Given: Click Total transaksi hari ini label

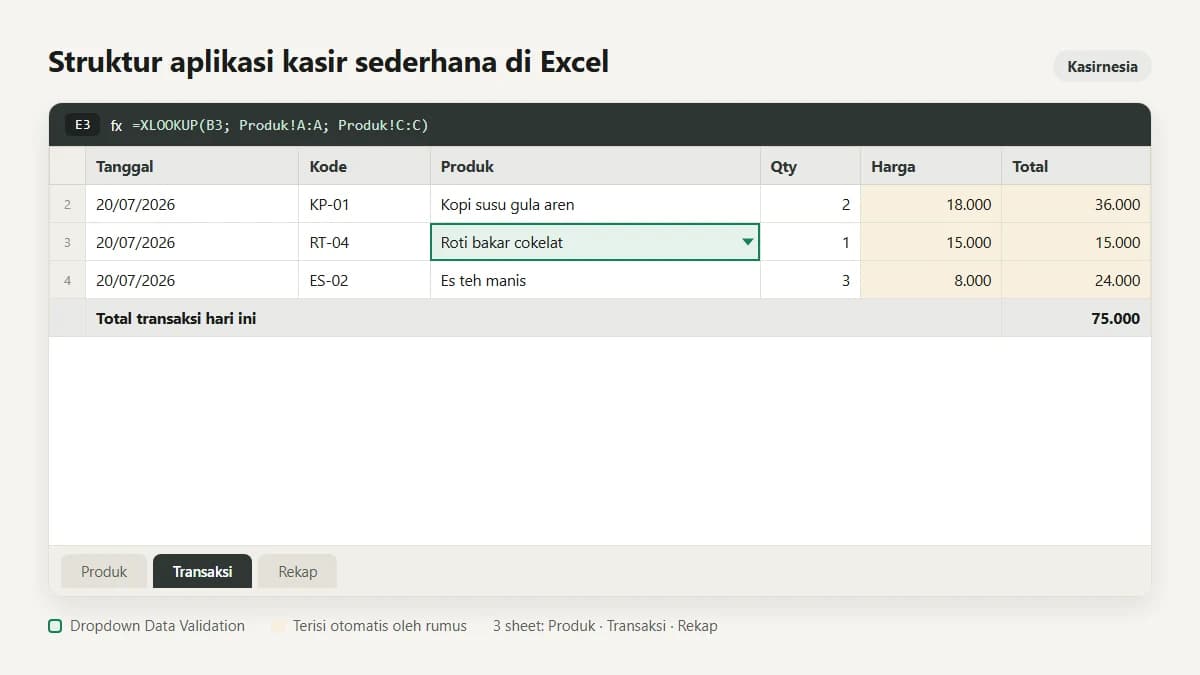Looking at the screenshot, I should (176, 319).
